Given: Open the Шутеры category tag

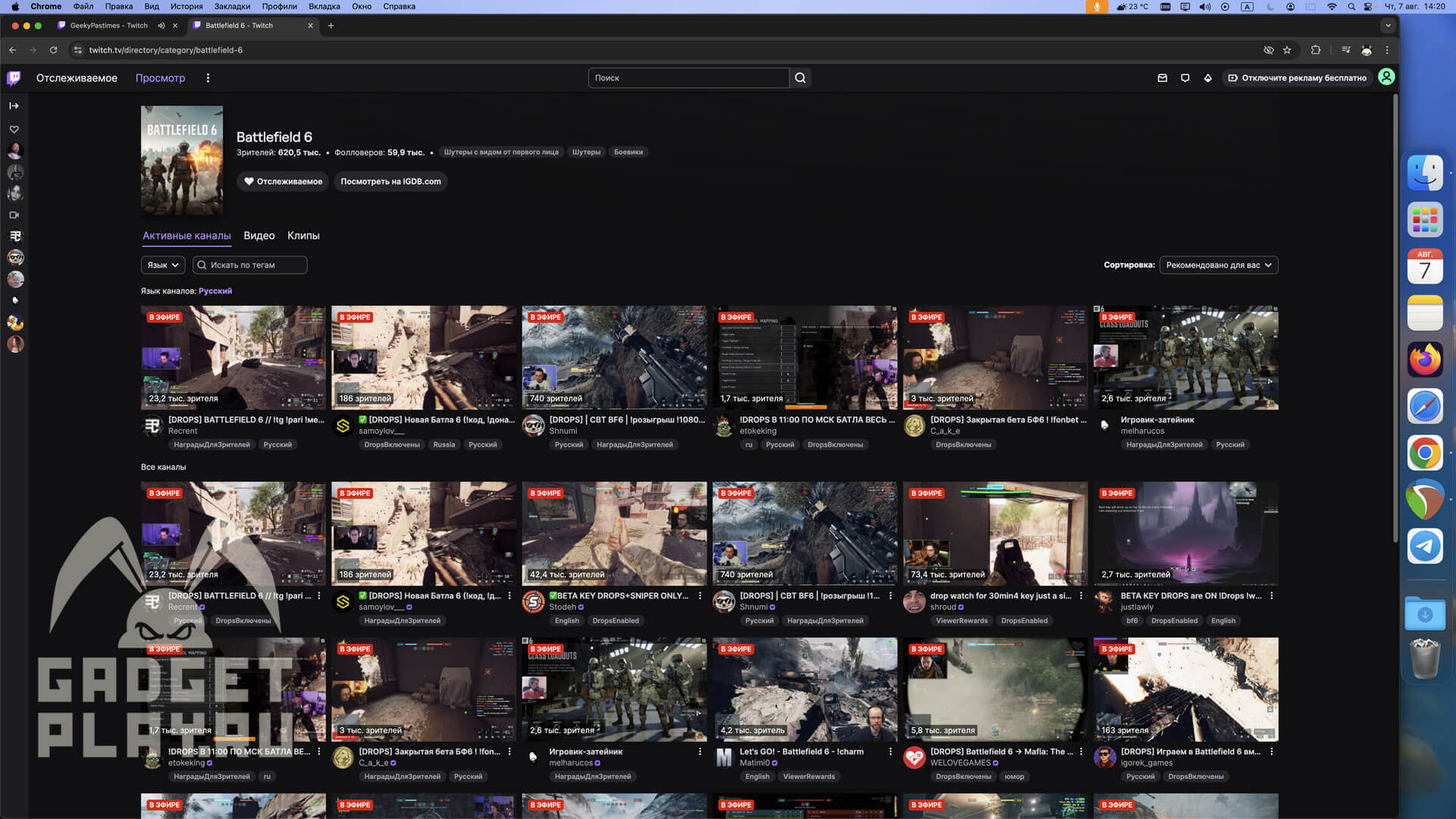Looking at the screenshot, I should pyautogui.click(x=586, y=152).
